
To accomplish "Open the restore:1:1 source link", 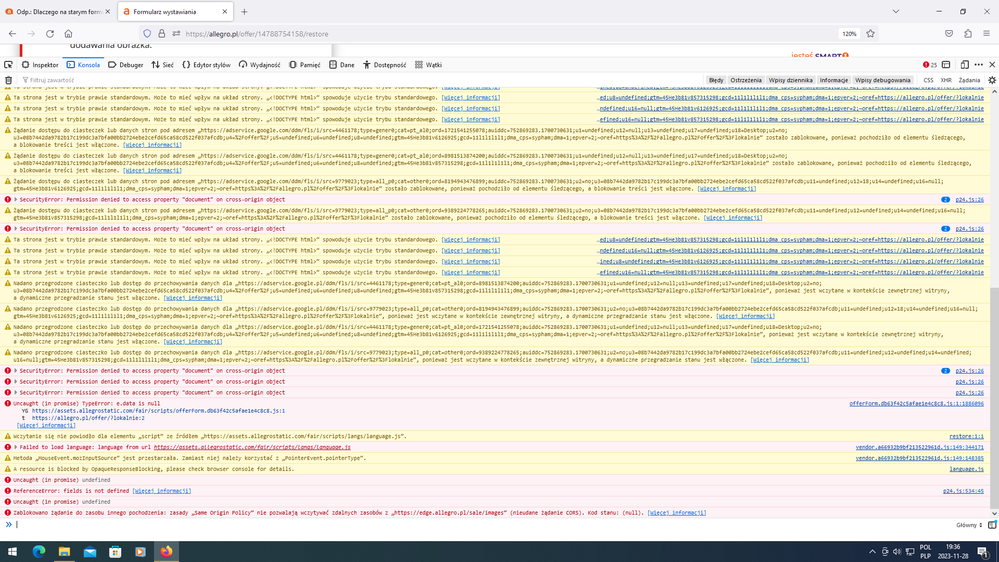I will click(x=967, y=436).
